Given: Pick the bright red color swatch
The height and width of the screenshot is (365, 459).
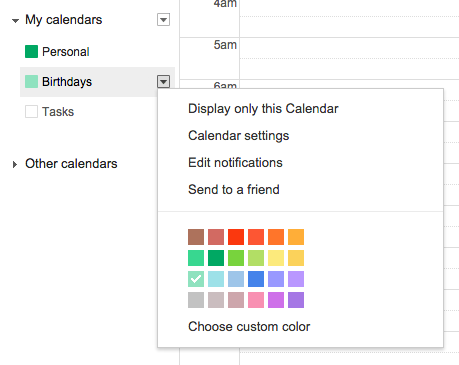Looking at the screenshot, I should click(236, 237).
